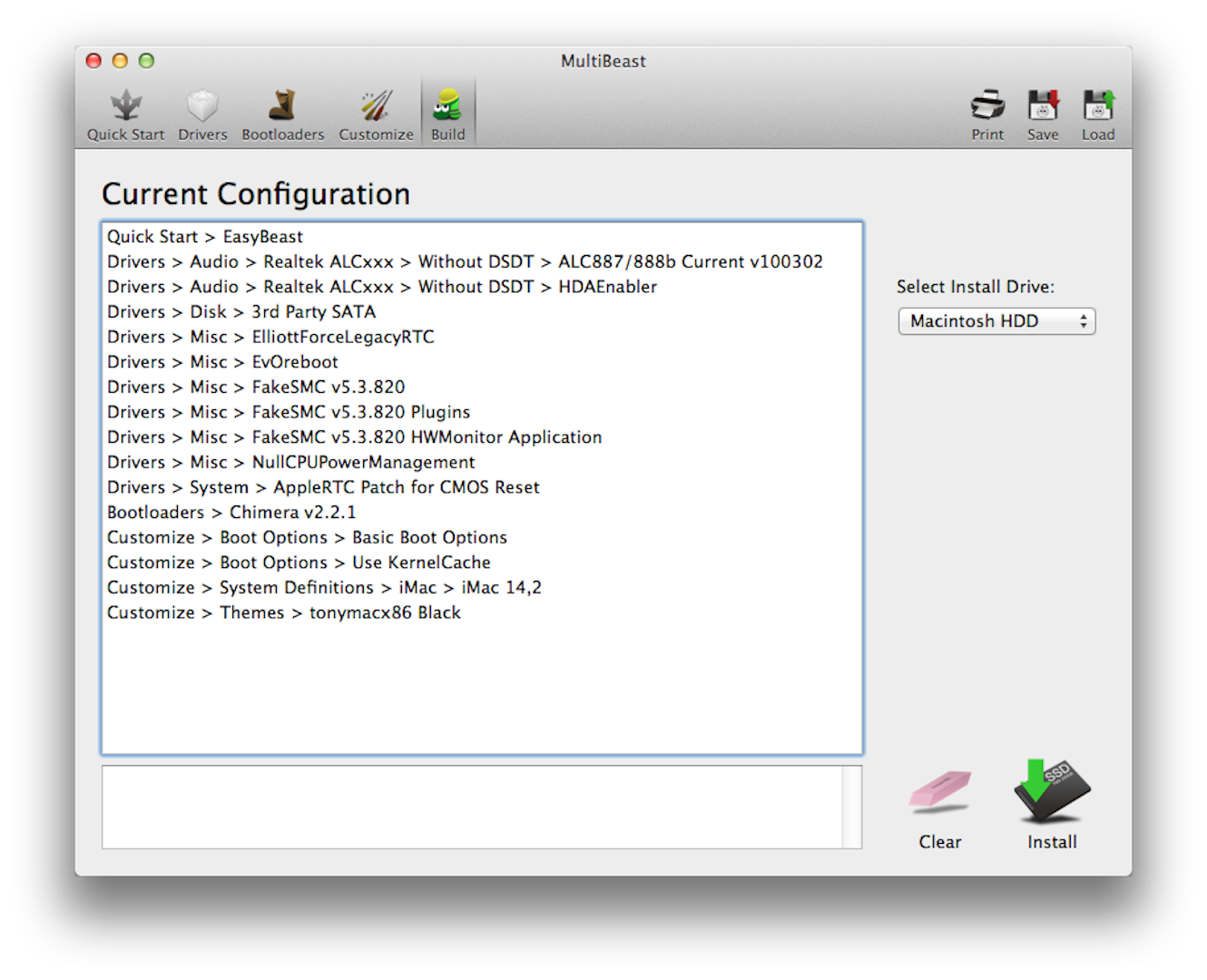Zoom the MultiBeast window with green button
This screenshot has height=980, width=1207.
tap(146, 61)
